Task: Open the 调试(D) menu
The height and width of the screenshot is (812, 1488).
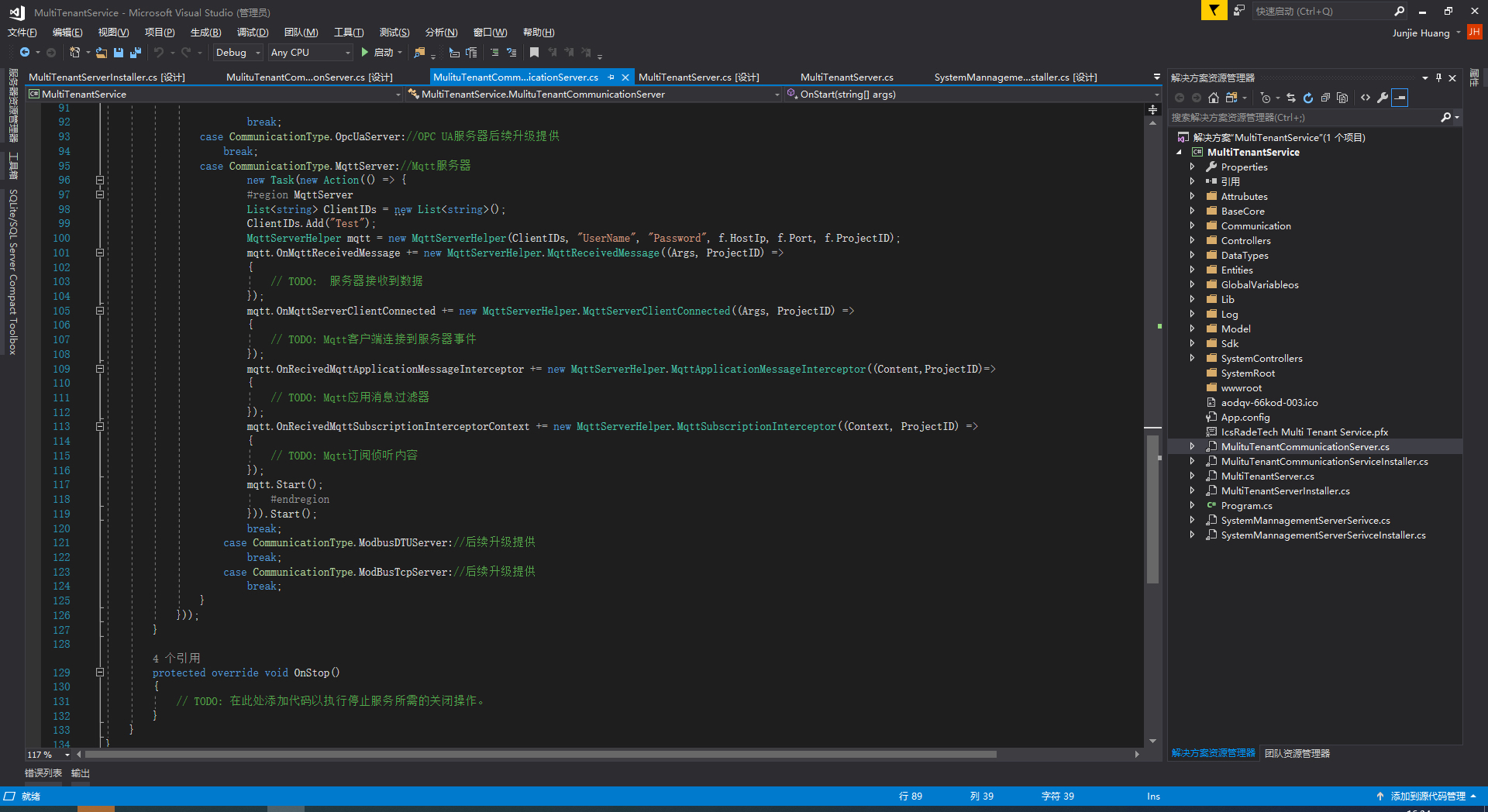Action: (253, 33)
